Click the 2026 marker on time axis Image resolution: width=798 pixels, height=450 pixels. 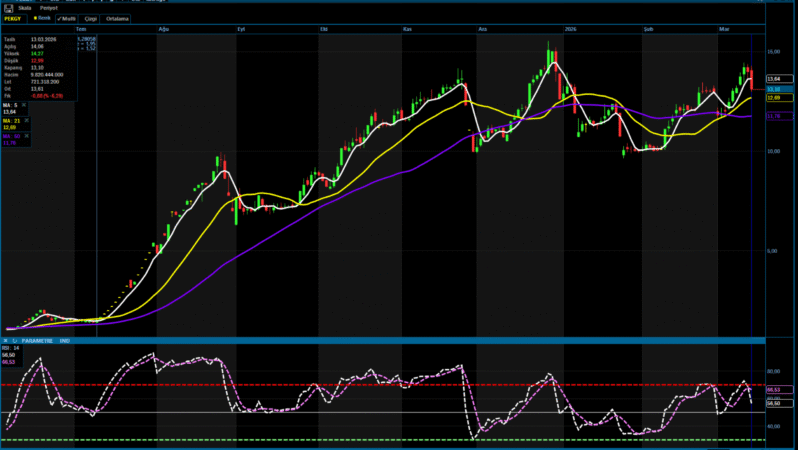[571, 30]
